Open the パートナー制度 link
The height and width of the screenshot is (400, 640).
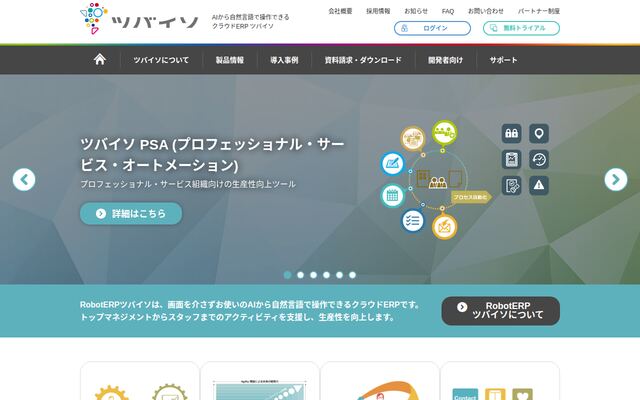539,11
